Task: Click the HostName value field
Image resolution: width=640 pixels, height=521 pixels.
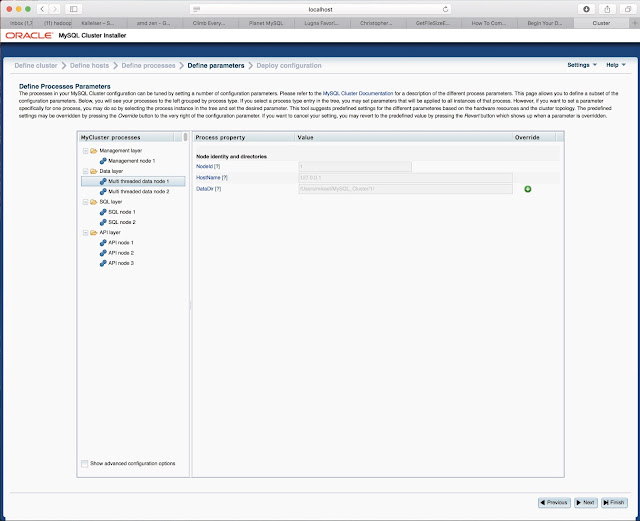Action: point(405,178)
